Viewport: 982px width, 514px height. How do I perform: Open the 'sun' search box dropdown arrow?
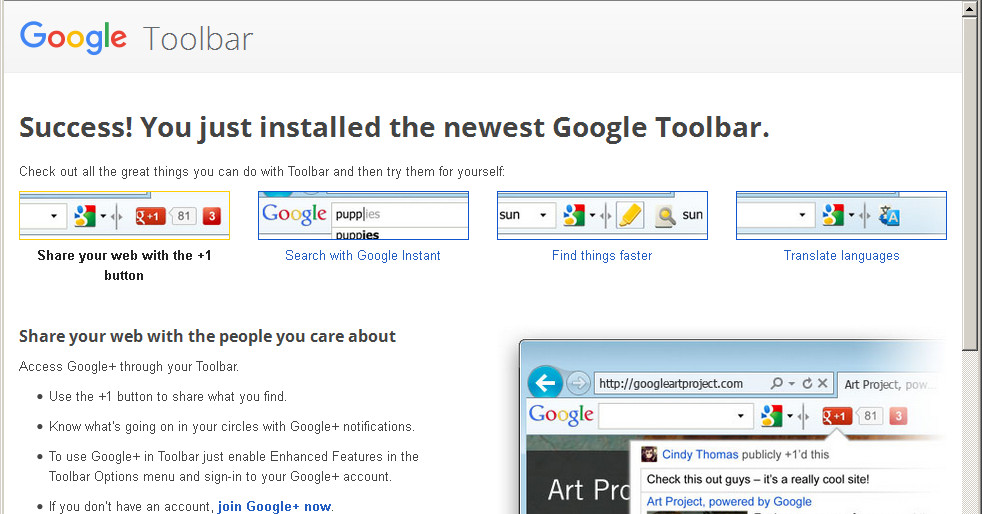tap(543, 215)
